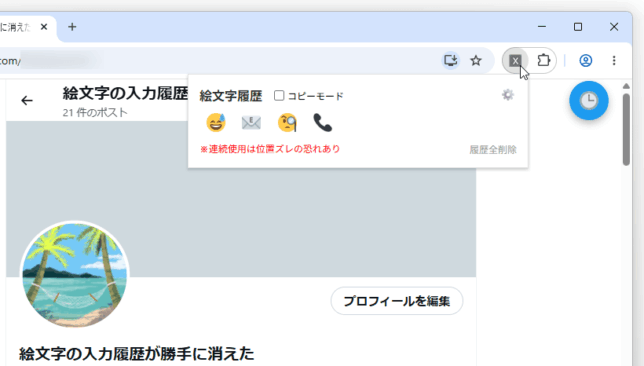Screen dimensions: 644x366
Task: Bookmark this page with the star
Action: click(476, 61)
